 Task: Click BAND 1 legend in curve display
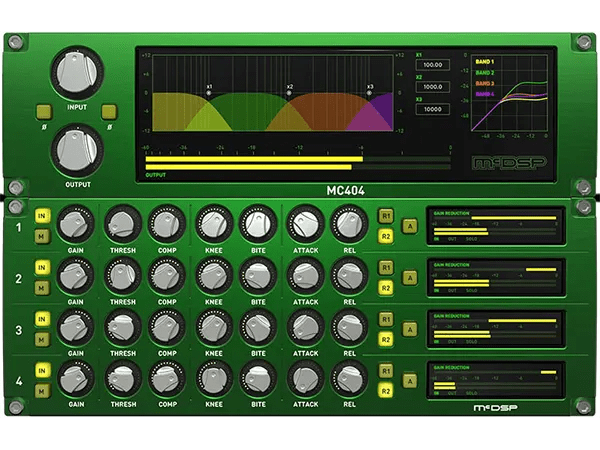click(x=484, y=62)
